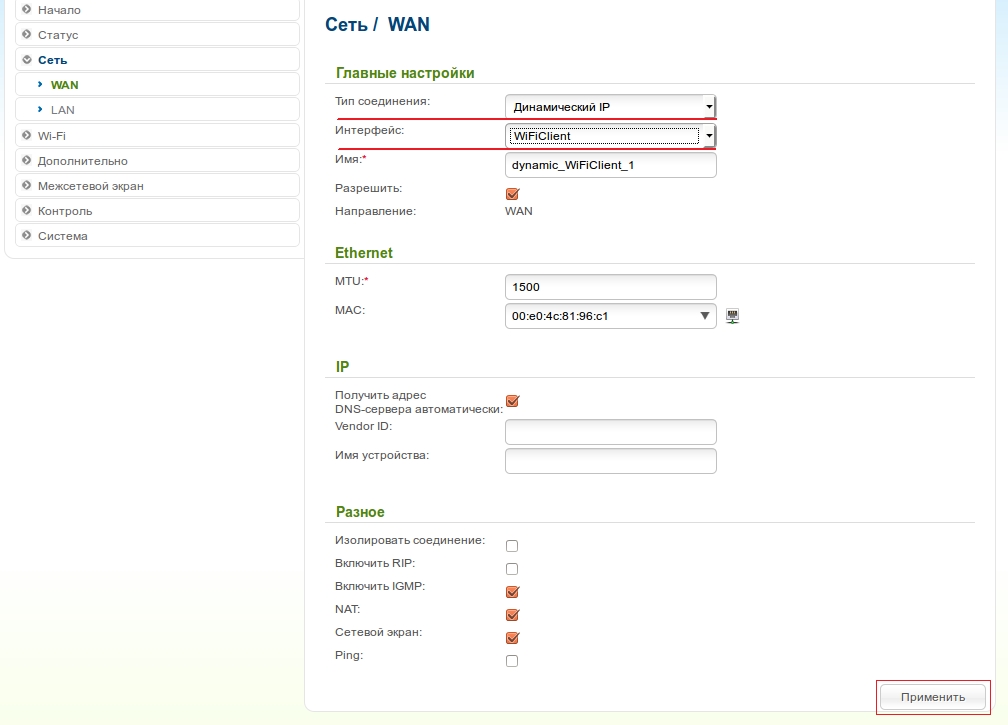Open the Интерфейс WiFiClient dropdown

click(611, 136)
